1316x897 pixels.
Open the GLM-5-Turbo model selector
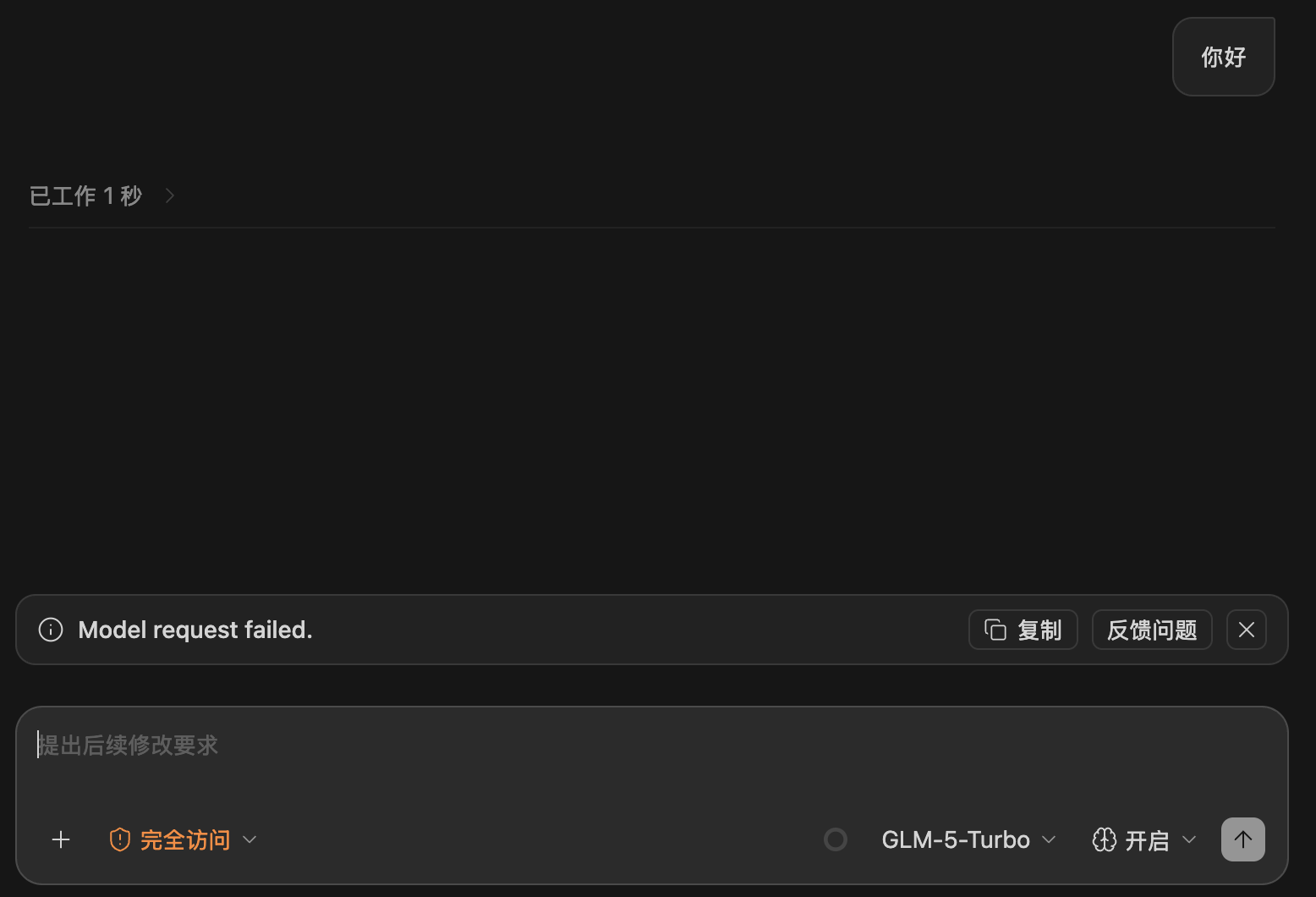[x=968, y=839]
